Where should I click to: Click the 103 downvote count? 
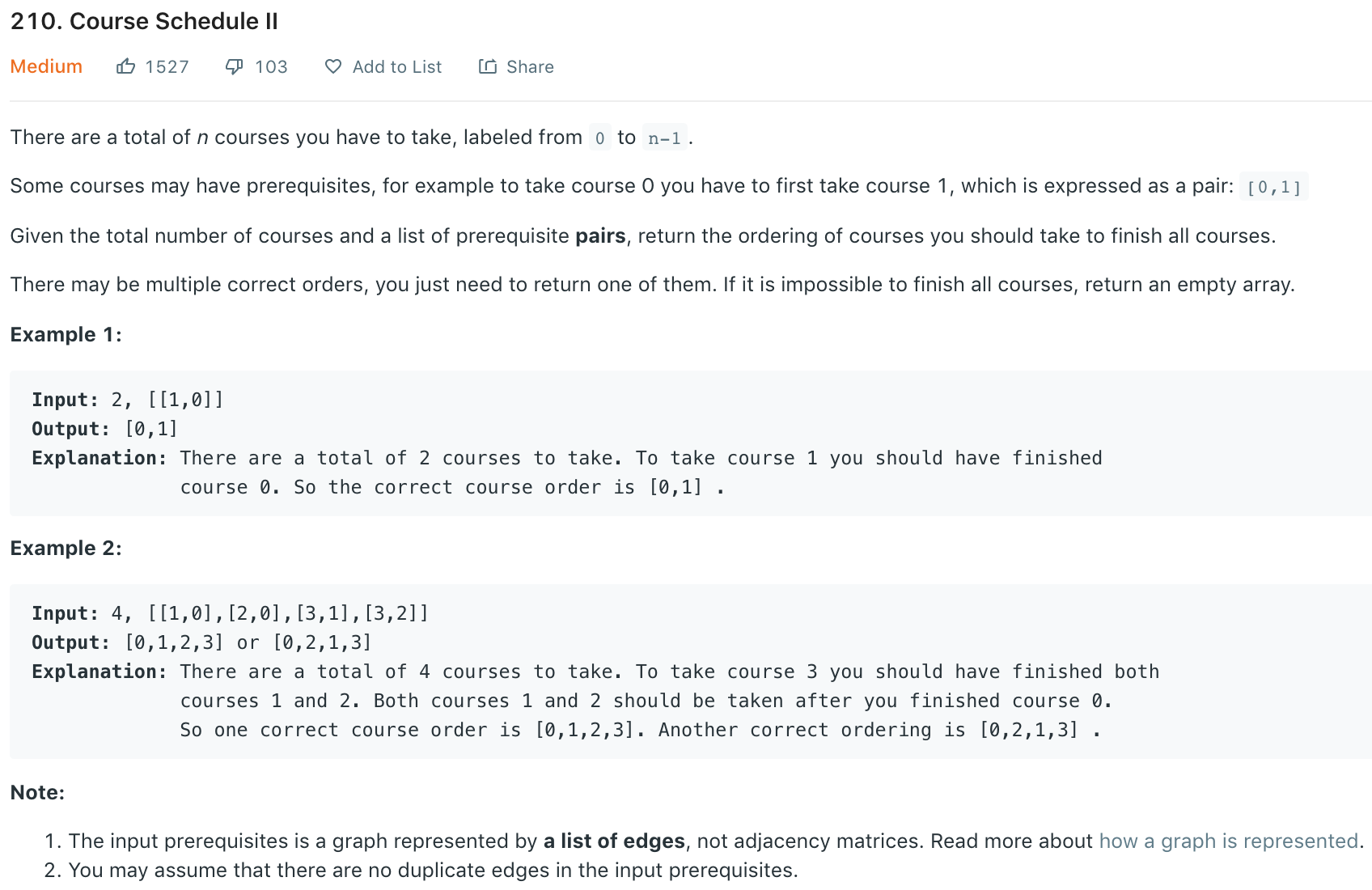point(271,66)
